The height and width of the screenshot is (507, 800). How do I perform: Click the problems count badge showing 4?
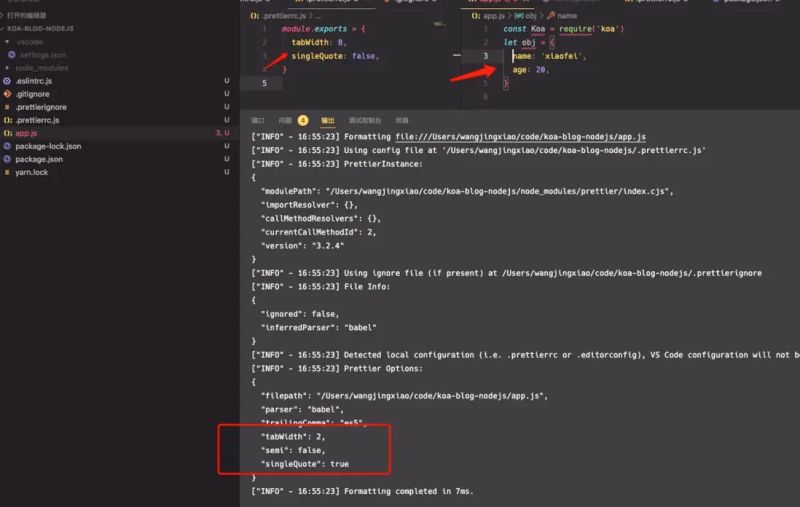coord(303,120)
